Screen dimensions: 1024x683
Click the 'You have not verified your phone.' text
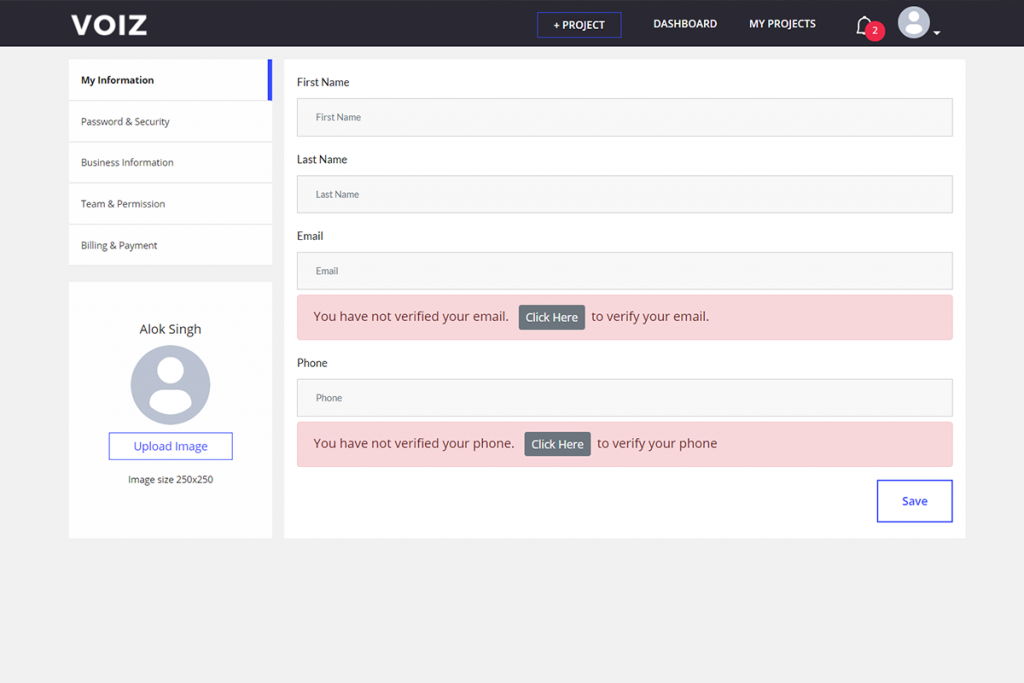pos(414,443)
